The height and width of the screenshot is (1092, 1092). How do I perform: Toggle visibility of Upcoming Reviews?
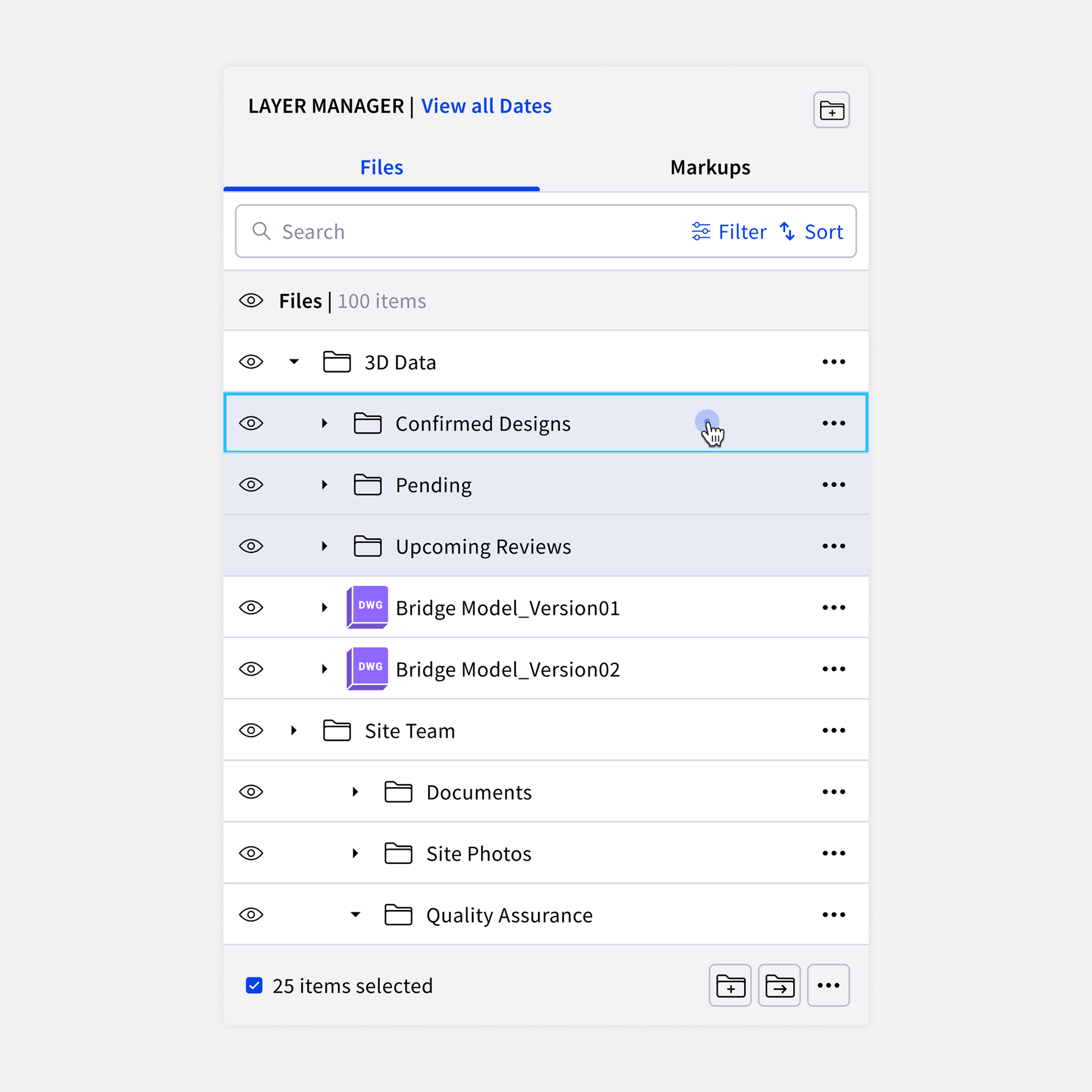[x=251, y=546]
